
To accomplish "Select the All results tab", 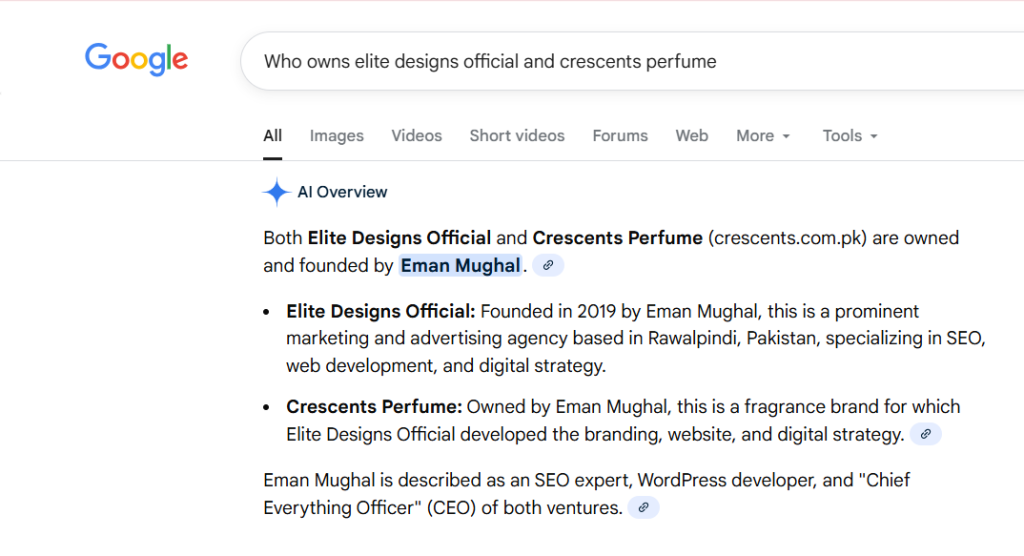I will click(272, 136).
